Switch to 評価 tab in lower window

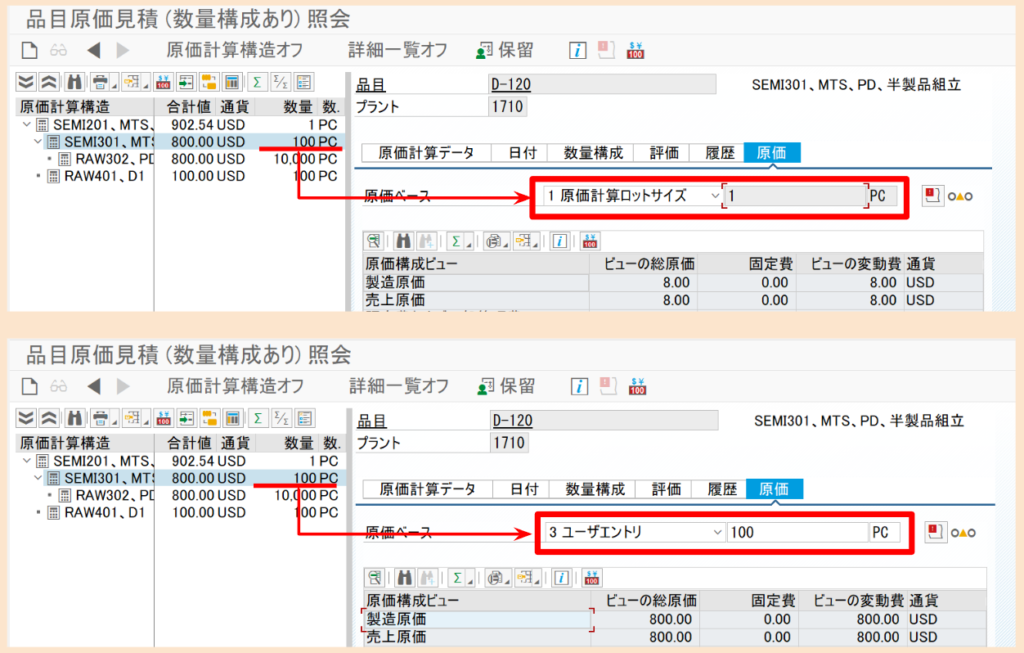tap(666, 489)
